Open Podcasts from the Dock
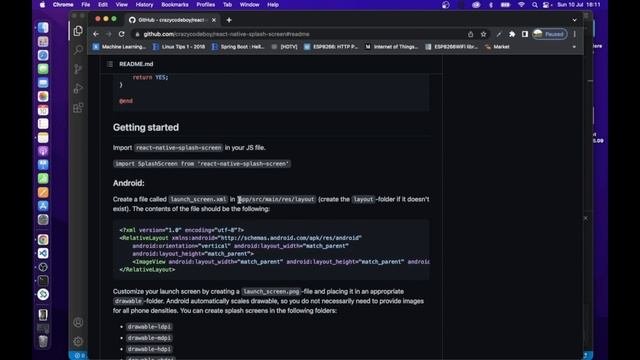 (x=43, y=151)
